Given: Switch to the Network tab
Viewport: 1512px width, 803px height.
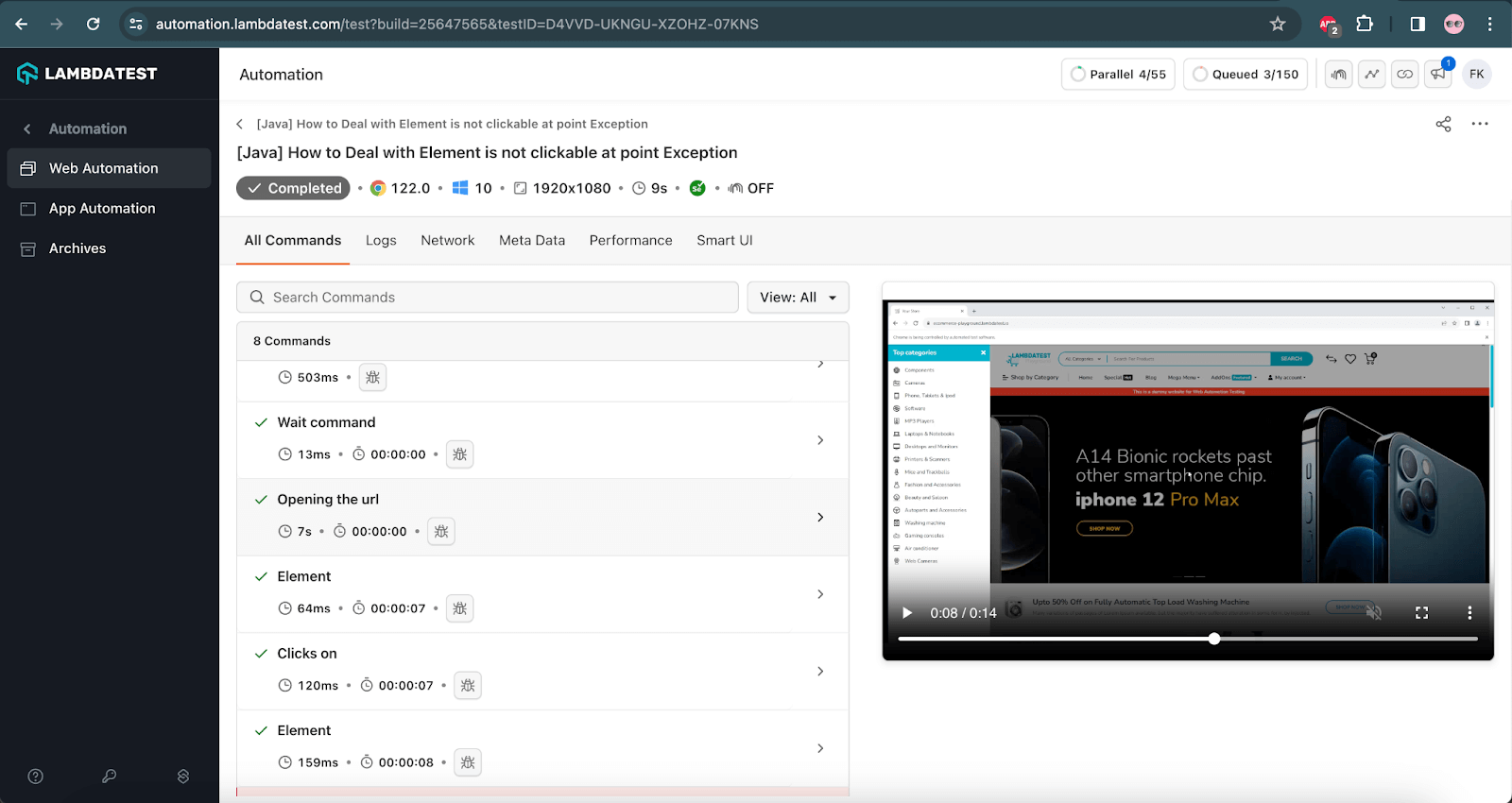Looking at the screenshot, I should point(447,241).
